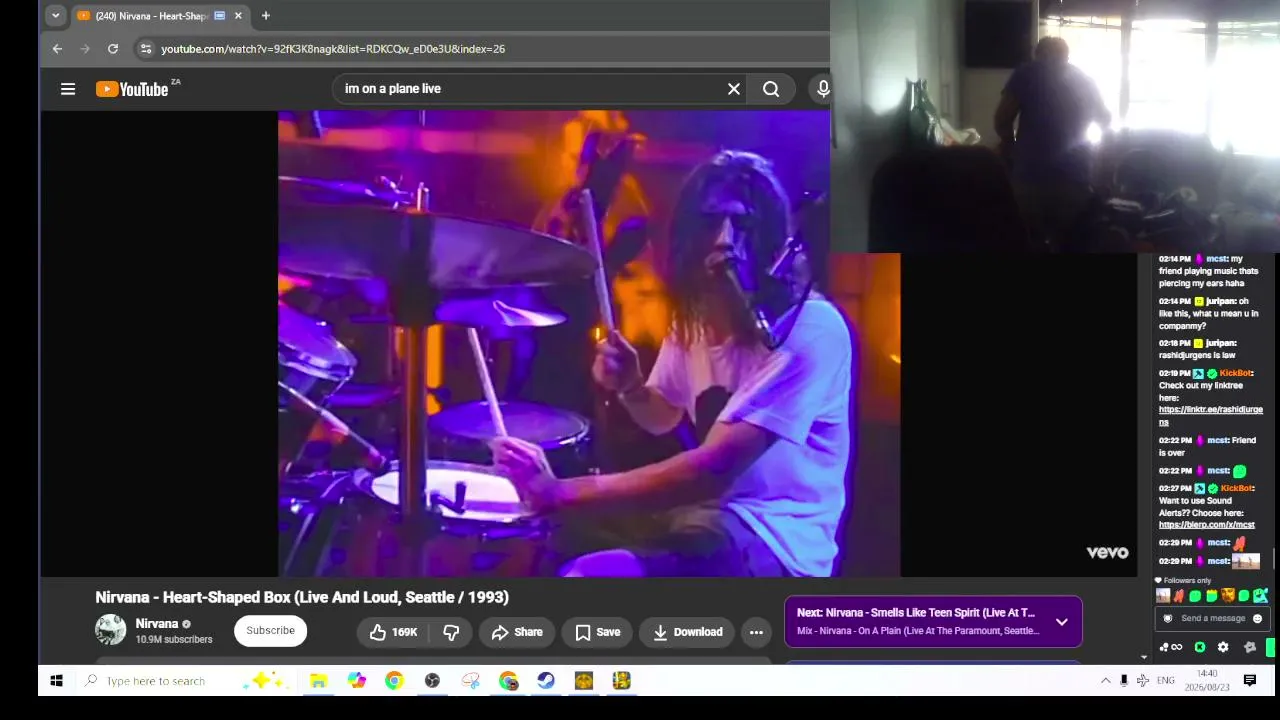This screenshot has height=720, width=1280.
Task: Run search with the magnifier button
Action: click(771, 89)
